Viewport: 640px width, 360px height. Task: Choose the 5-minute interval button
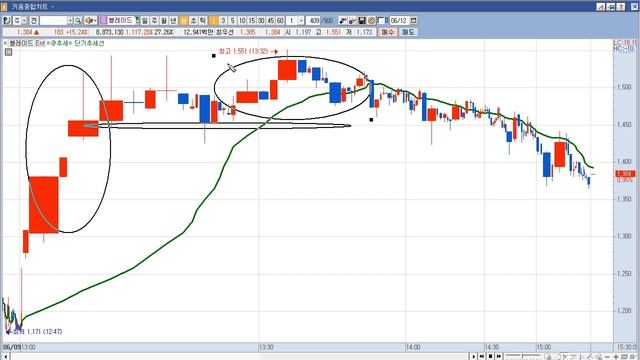(232, 20)
